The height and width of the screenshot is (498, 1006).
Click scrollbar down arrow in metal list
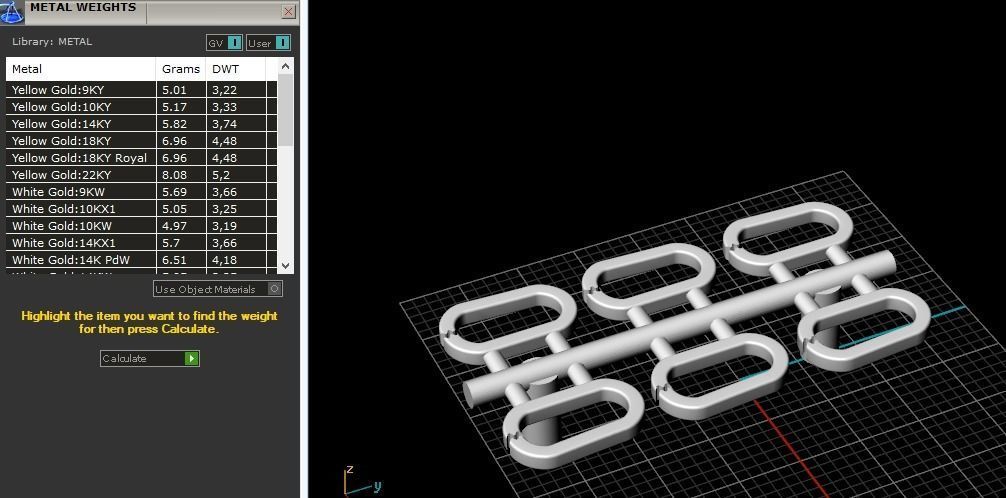pos(286,265)
